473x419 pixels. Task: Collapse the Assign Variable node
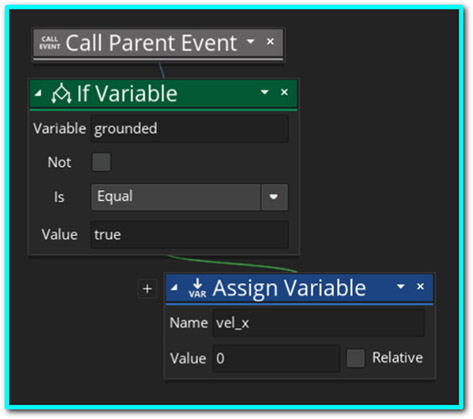tap(174, 287)
